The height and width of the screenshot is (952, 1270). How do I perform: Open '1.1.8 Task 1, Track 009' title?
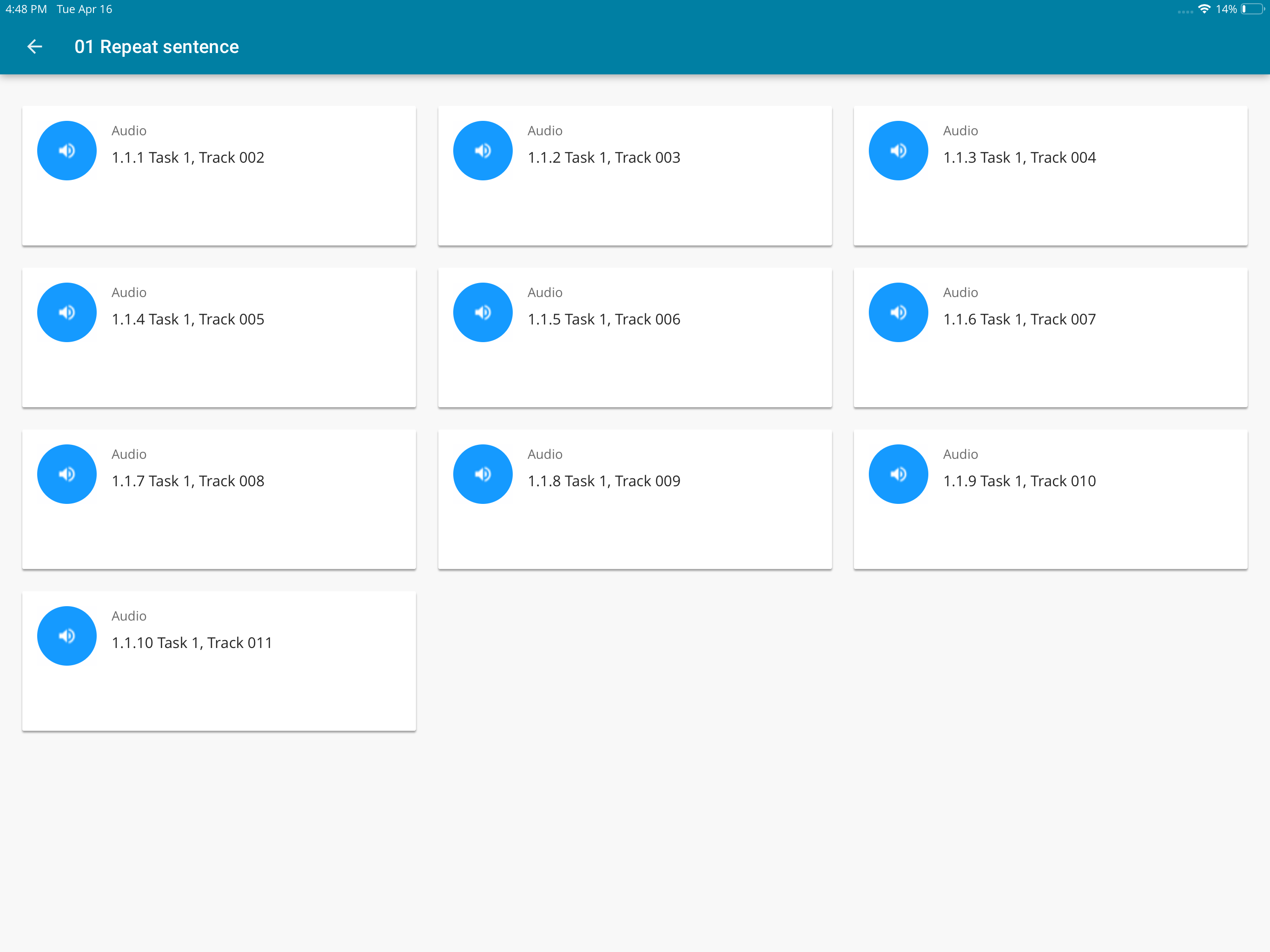(x=604, y=481)
